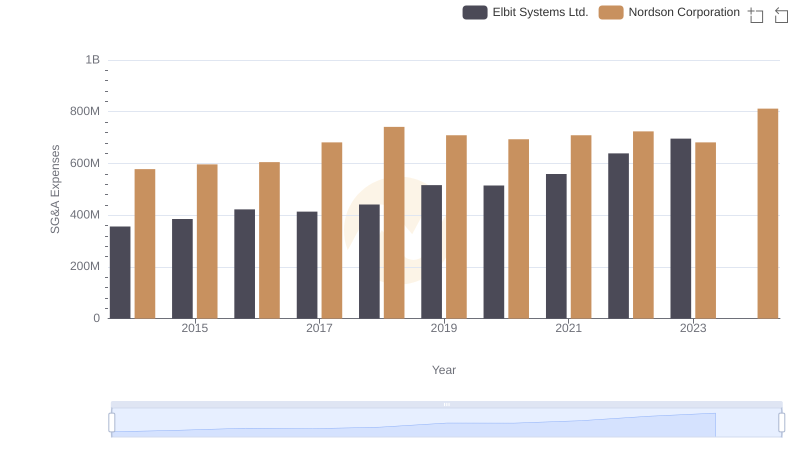Screen dimensions: 800x461
Task: Select the Nordson bar for 2023
Action: click(x=706, y=230)
